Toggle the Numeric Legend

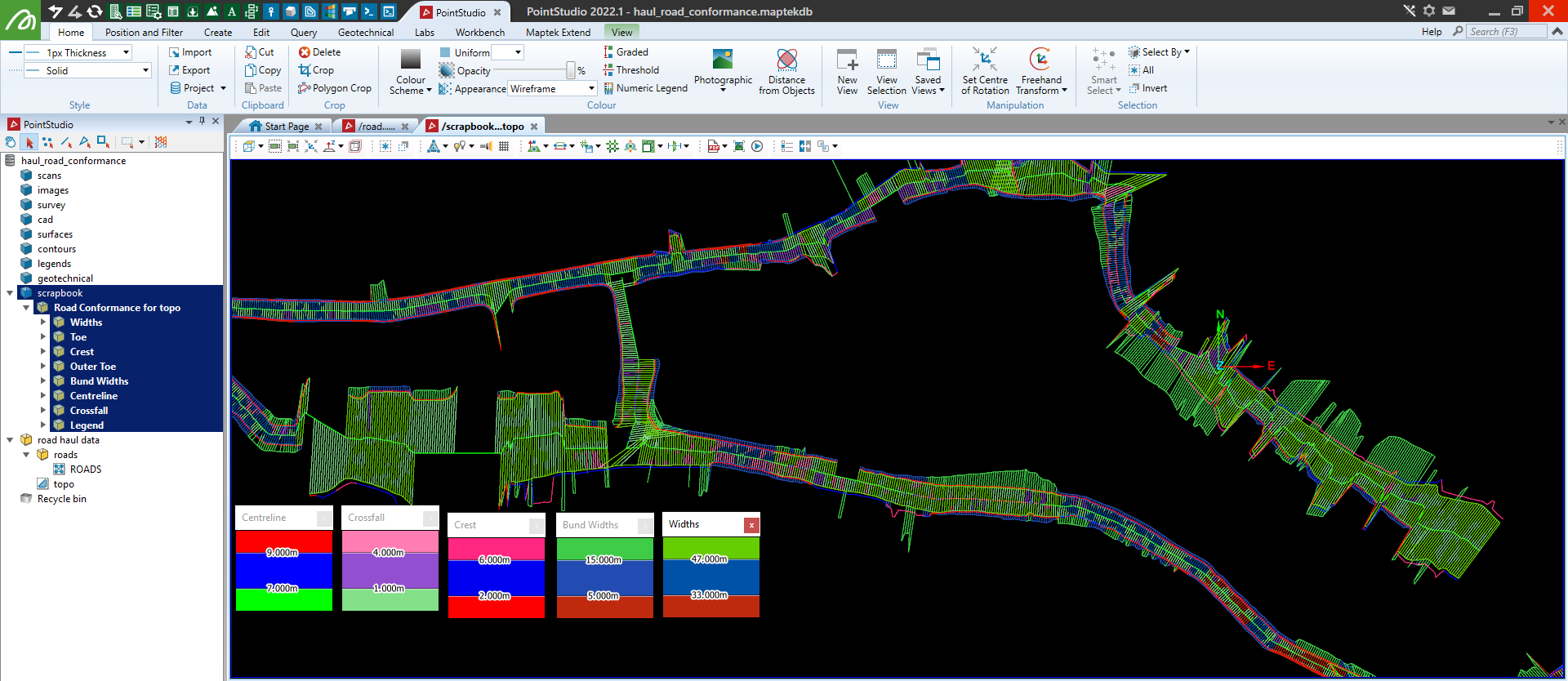645,88
